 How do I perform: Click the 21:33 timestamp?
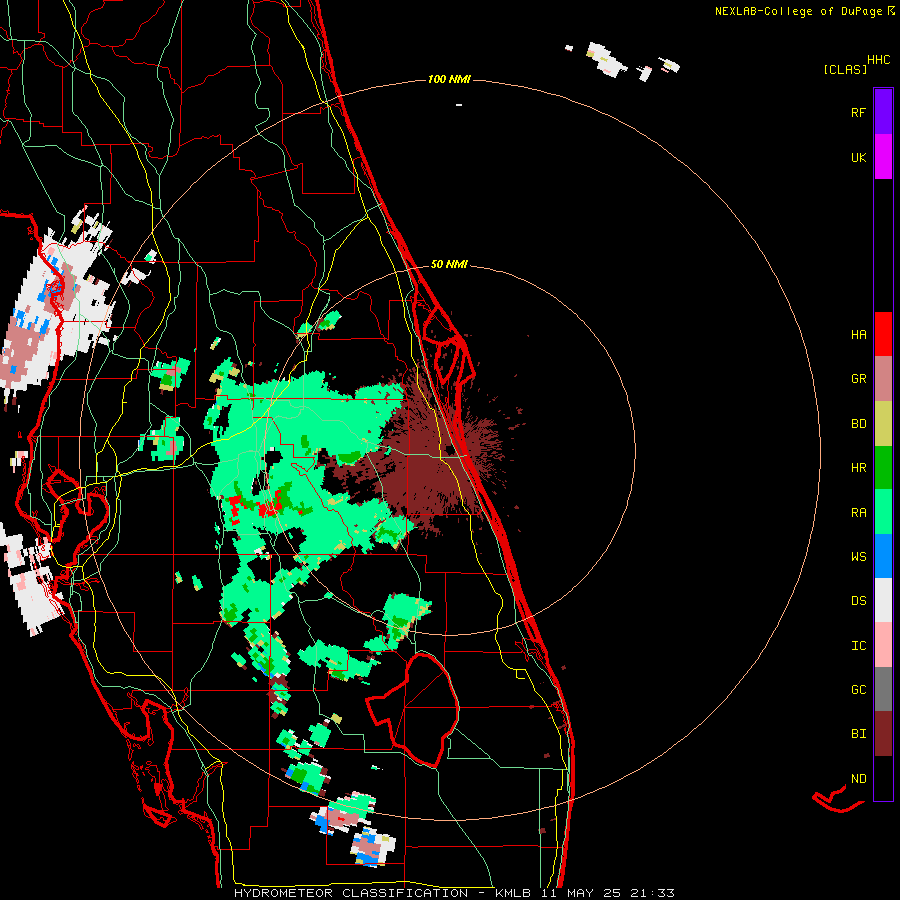[x=652, y=893]
